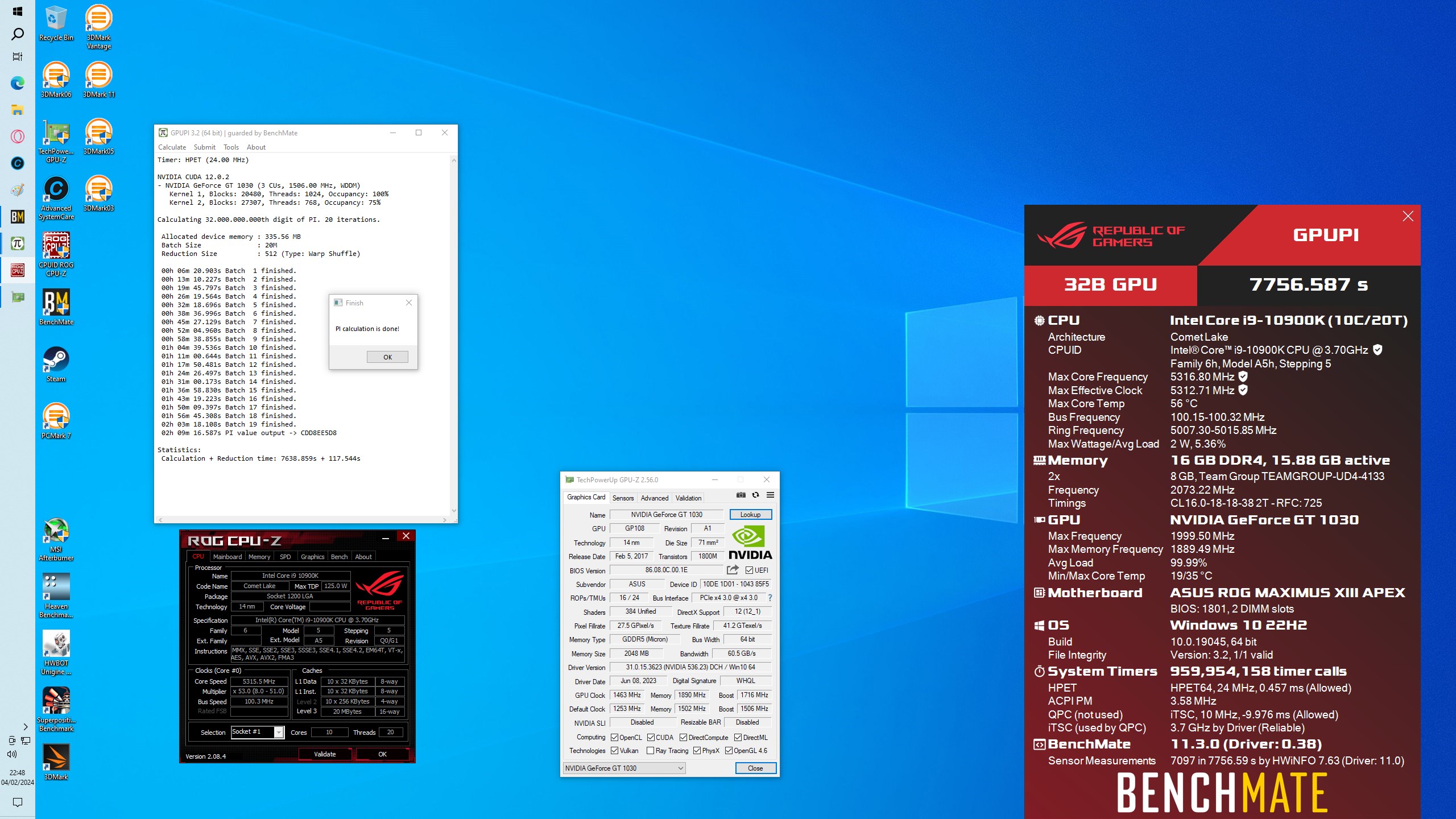Viewport: 1456px width, 819px height.
Task: Open the Socket #1 selection dropdown in CPU-Z
Action: (x=257, y=732)
